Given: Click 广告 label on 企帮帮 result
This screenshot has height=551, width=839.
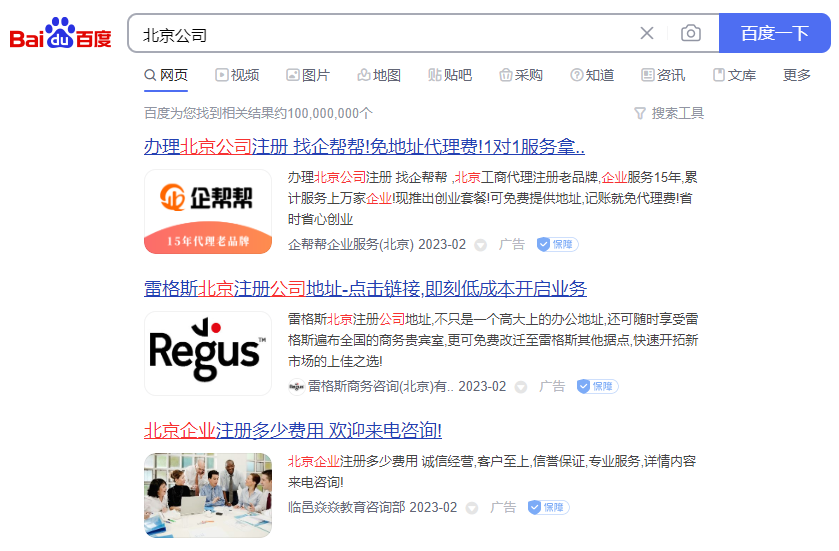Looking at the screenshot, I should 512,244.
